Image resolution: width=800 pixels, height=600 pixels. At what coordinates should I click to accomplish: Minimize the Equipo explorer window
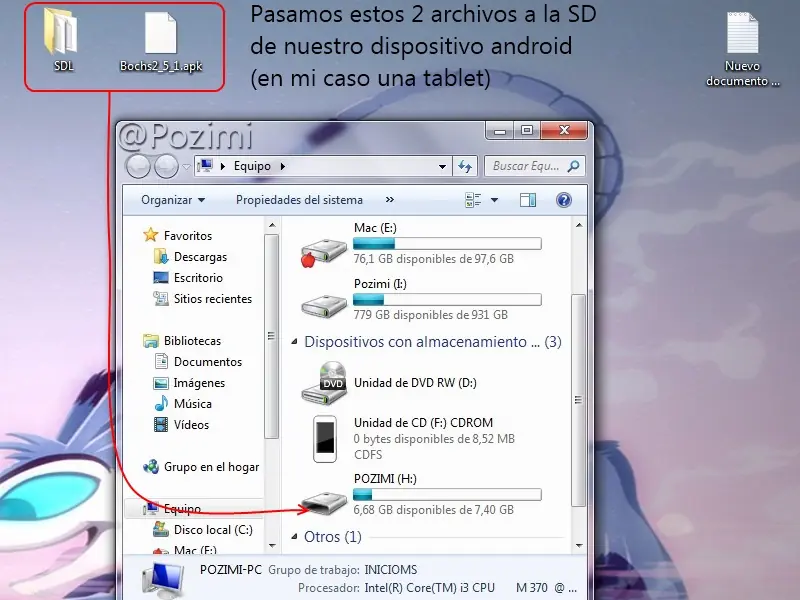(x=500, y=131)
